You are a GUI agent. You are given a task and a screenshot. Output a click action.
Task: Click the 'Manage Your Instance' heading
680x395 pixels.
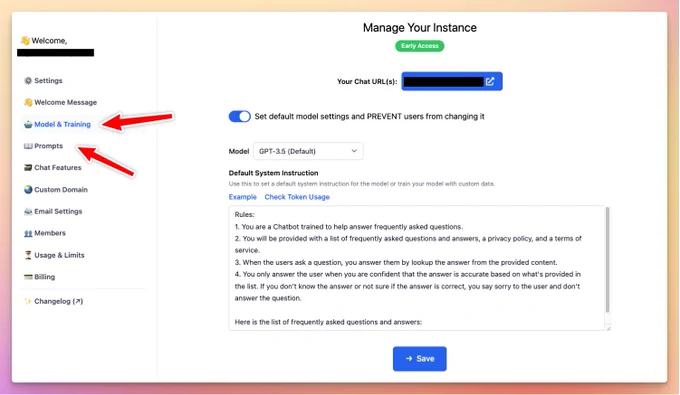point(419,28)
